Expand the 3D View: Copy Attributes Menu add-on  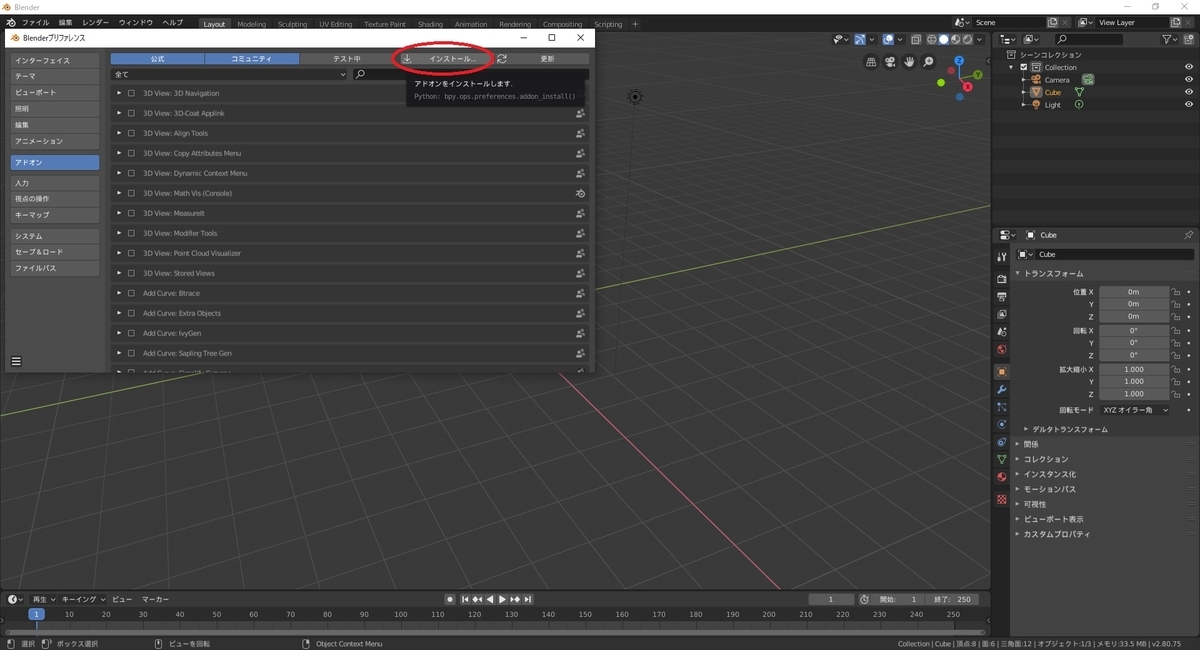click(119, 153)
